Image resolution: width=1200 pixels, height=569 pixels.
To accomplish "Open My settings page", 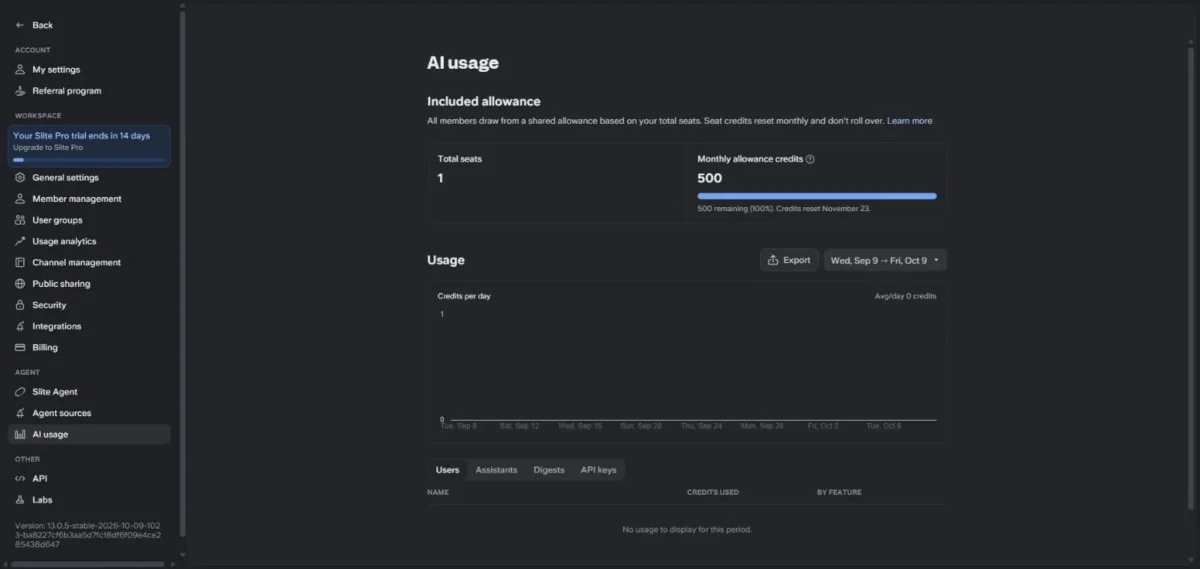I will pos(56,70).
